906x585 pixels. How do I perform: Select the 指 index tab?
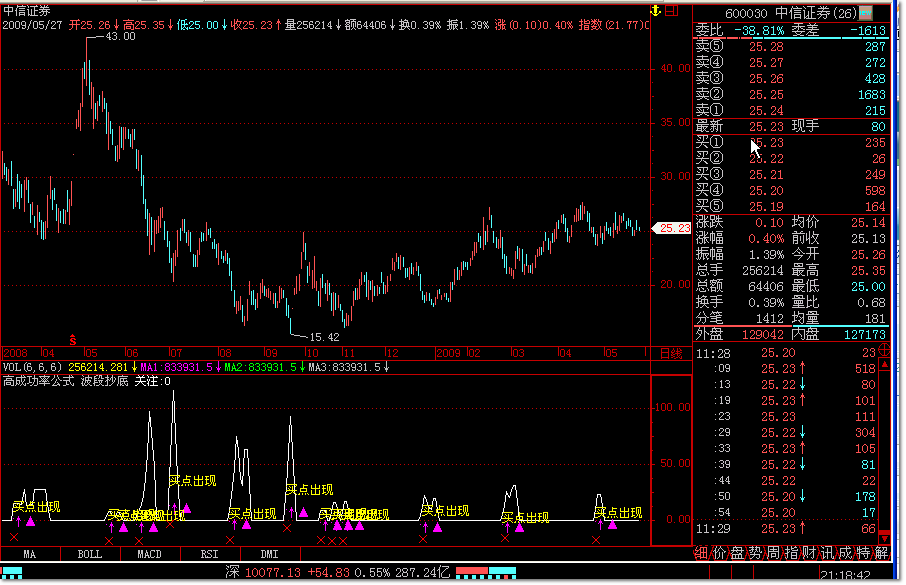(791, 553)
